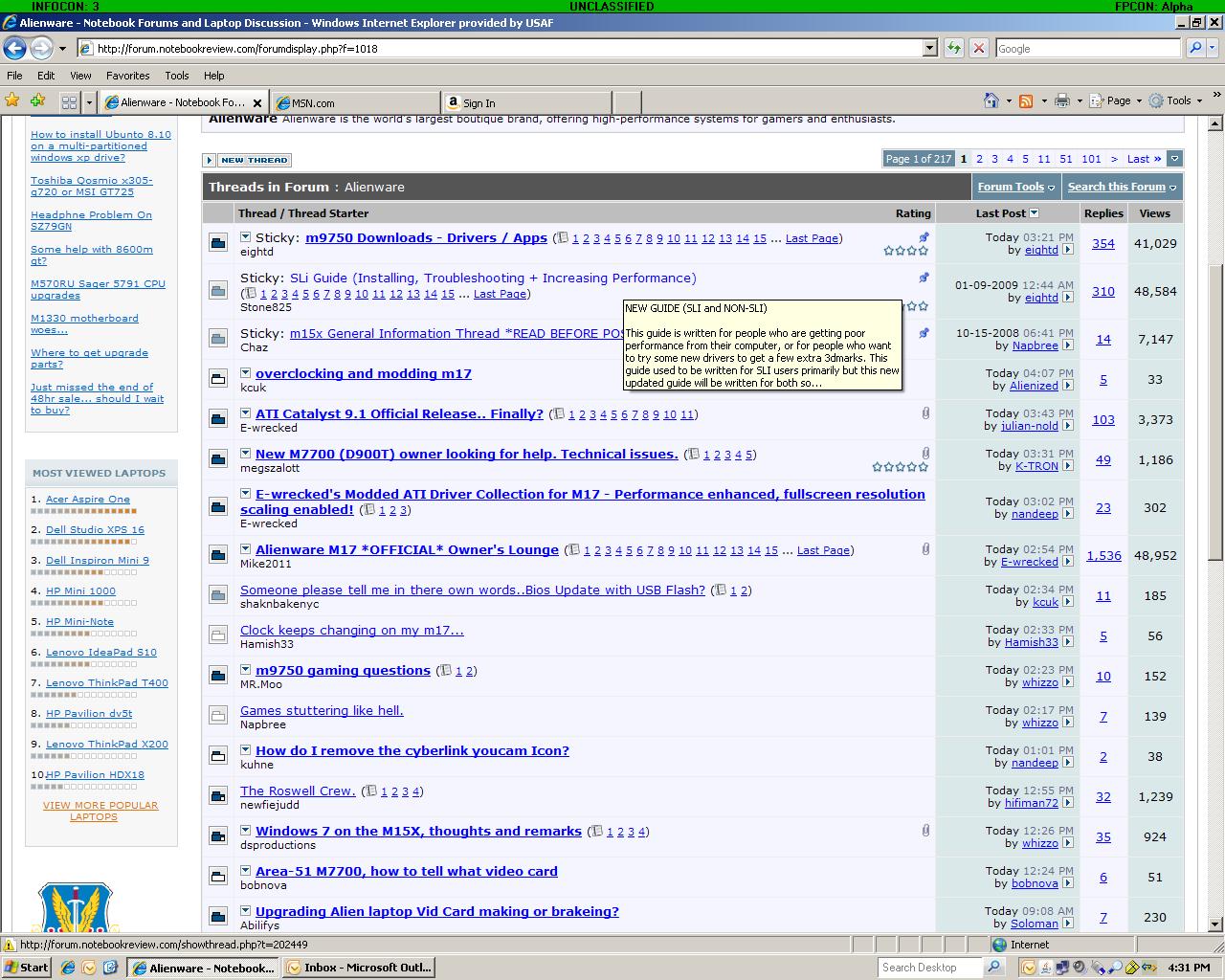This screenshot has width=1225, height=980.
Task: Click the vertical scrollbar down arrow
Action: (x=1215, y=924)
